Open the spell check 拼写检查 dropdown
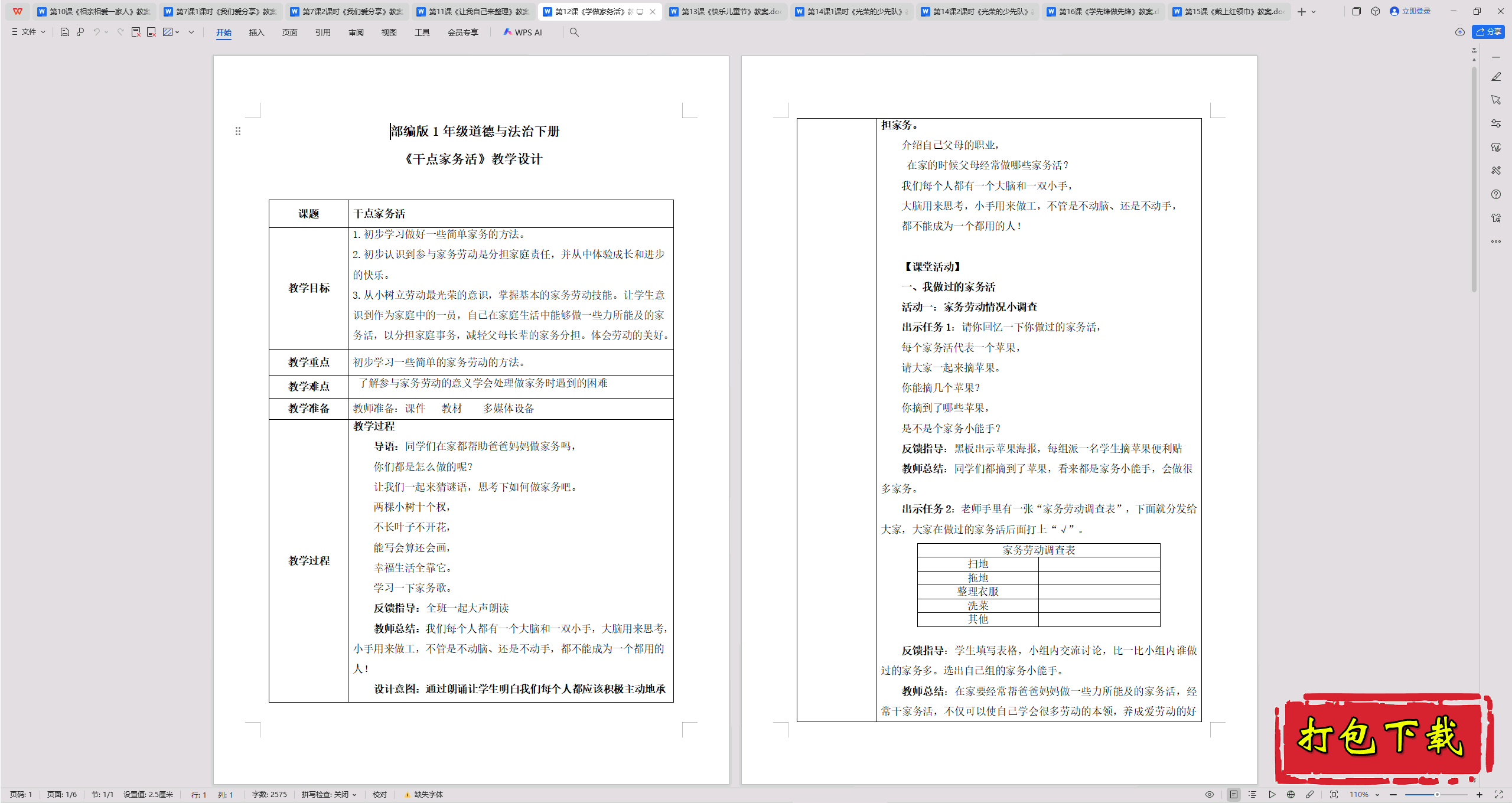The image size is (1512, 803). pyautogui.click(x=329, y=795)
